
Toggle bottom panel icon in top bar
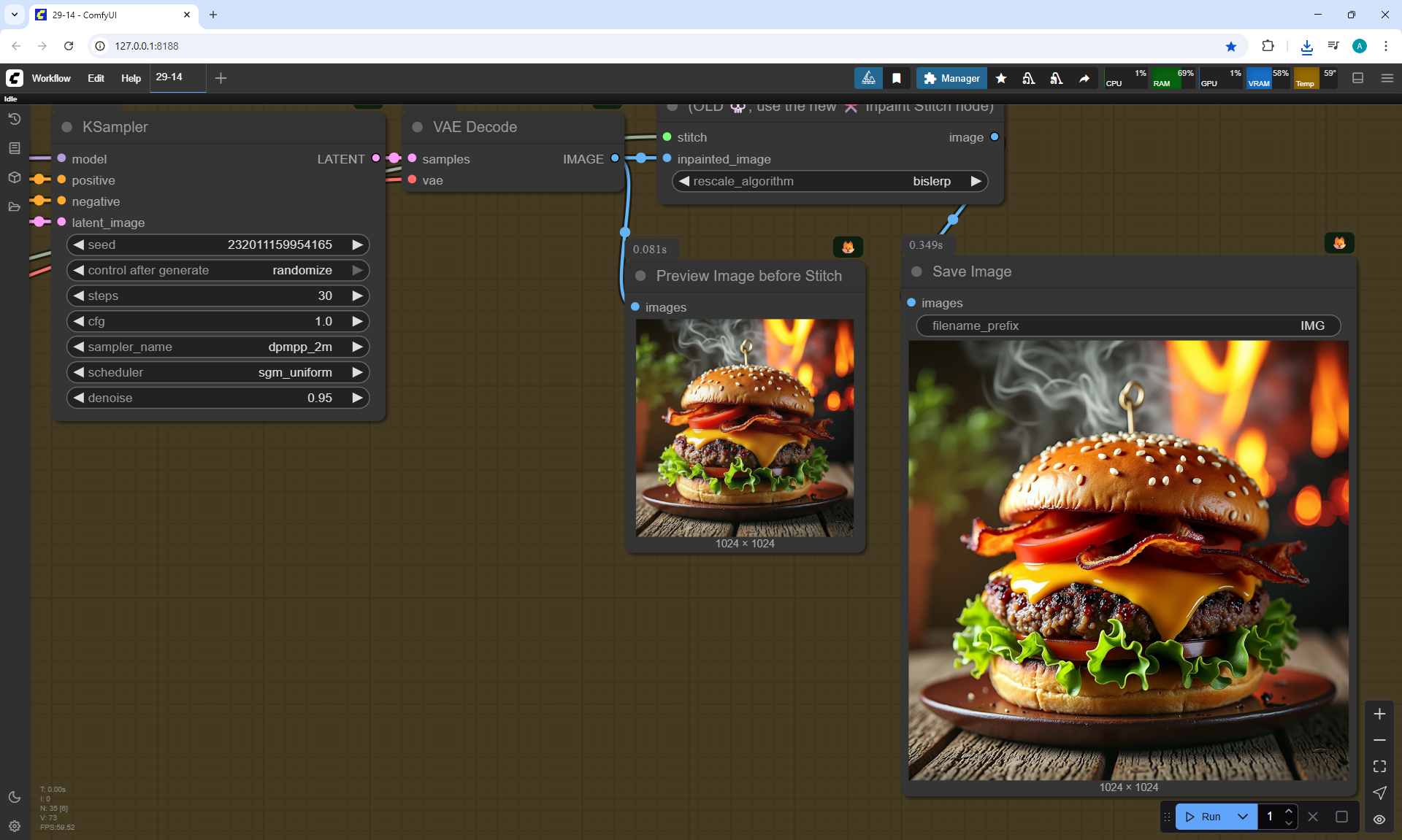coord(1358,78)
